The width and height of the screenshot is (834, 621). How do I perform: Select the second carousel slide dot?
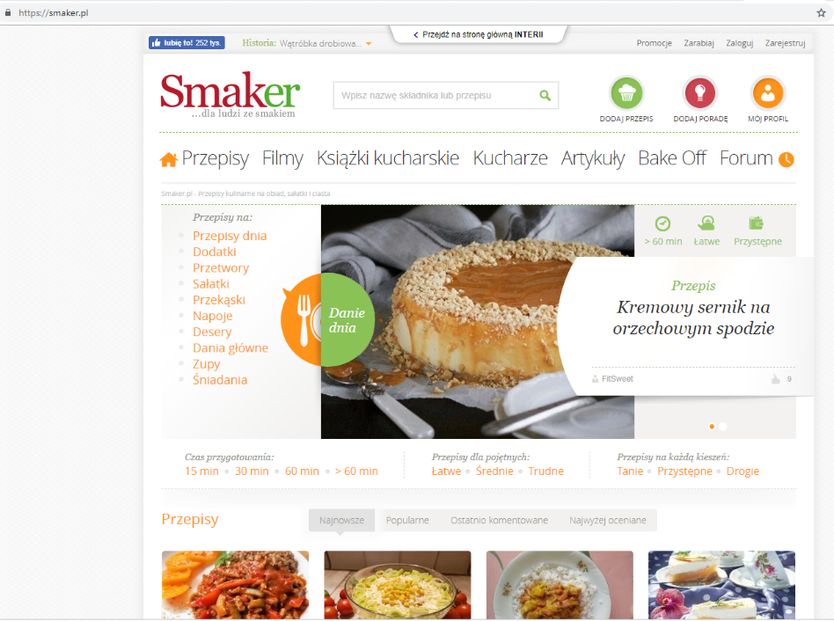tap(722, 426)
